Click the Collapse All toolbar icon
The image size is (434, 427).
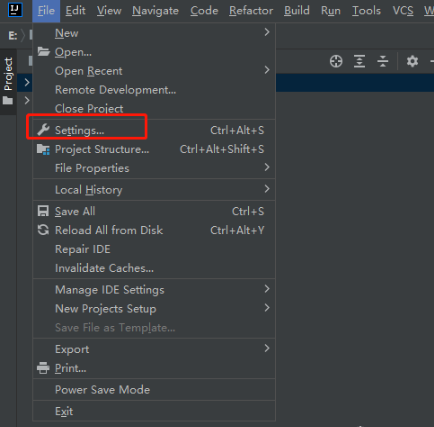(383, 61)
